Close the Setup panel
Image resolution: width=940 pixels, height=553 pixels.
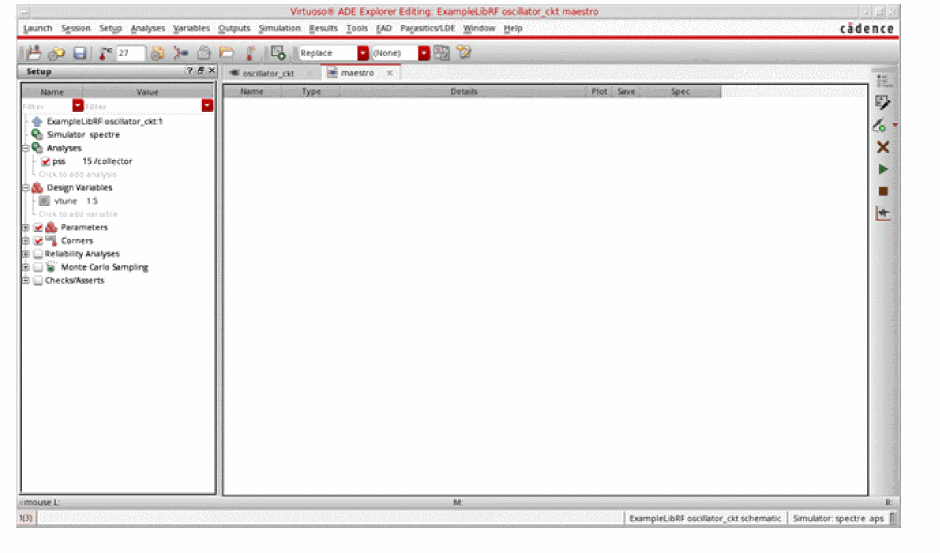pos(212,71)
